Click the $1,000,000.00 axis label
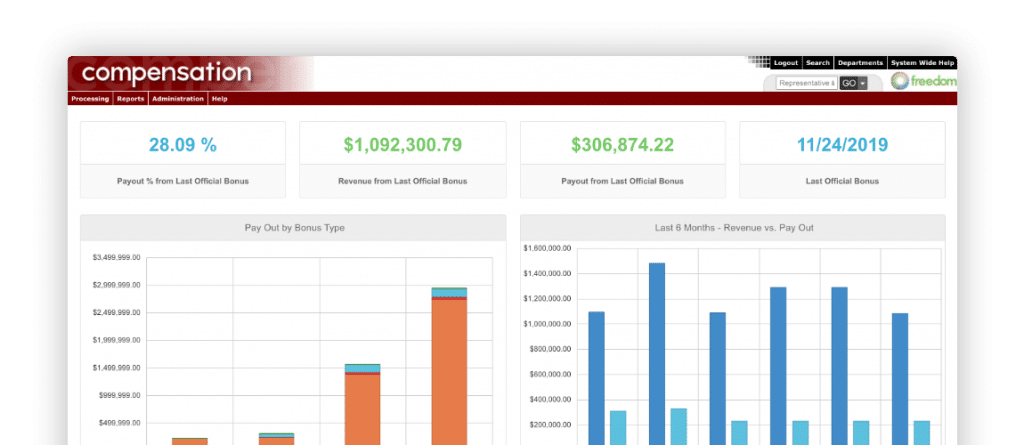Screen dimensions: 1024x445 (547, 324)
